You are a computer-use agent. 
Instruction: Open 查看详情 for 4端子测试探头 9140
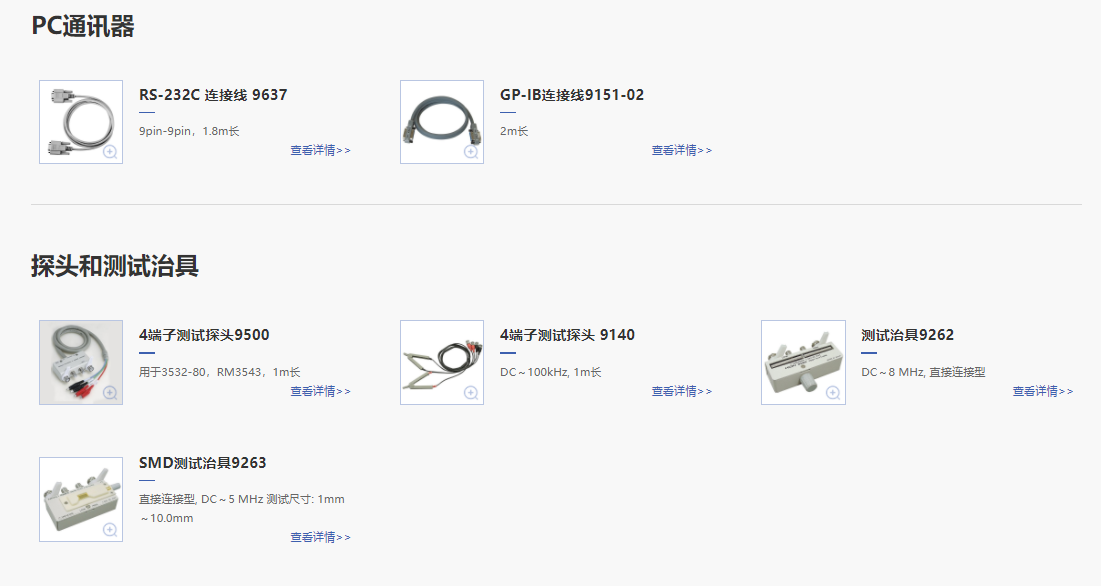pyautogui.click(x=681, y=391)
